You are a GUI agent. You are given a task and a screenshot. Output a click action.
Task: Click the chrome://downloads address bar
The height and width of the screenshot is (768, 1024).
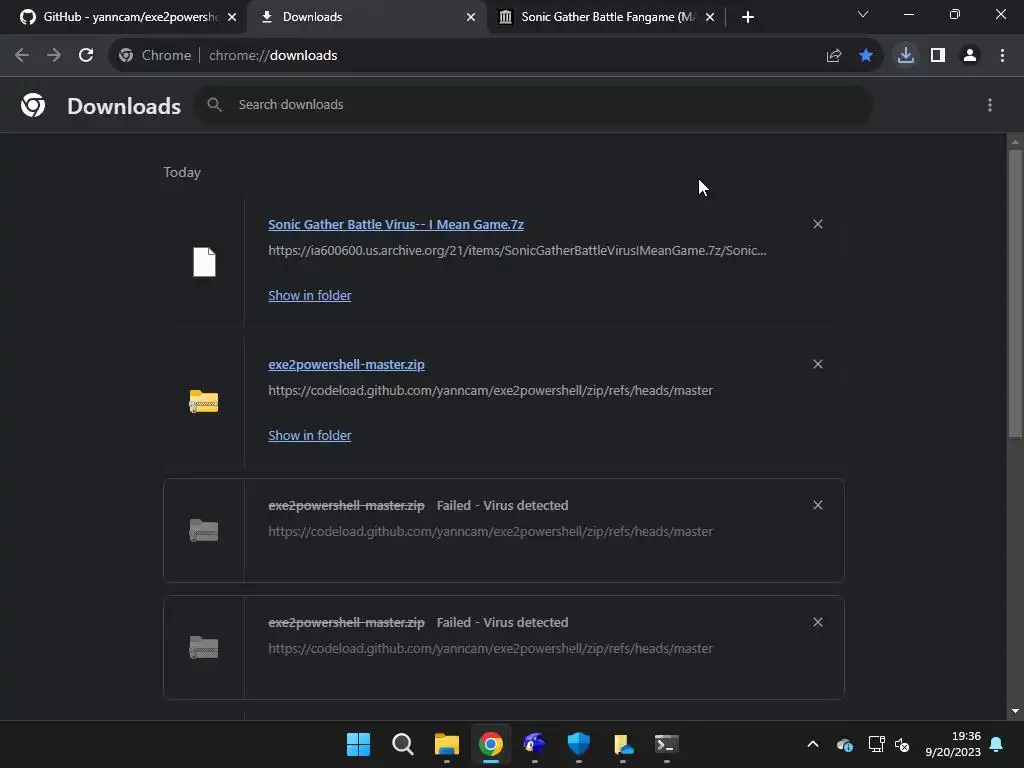pyautogui.click(x=496, y=56)
